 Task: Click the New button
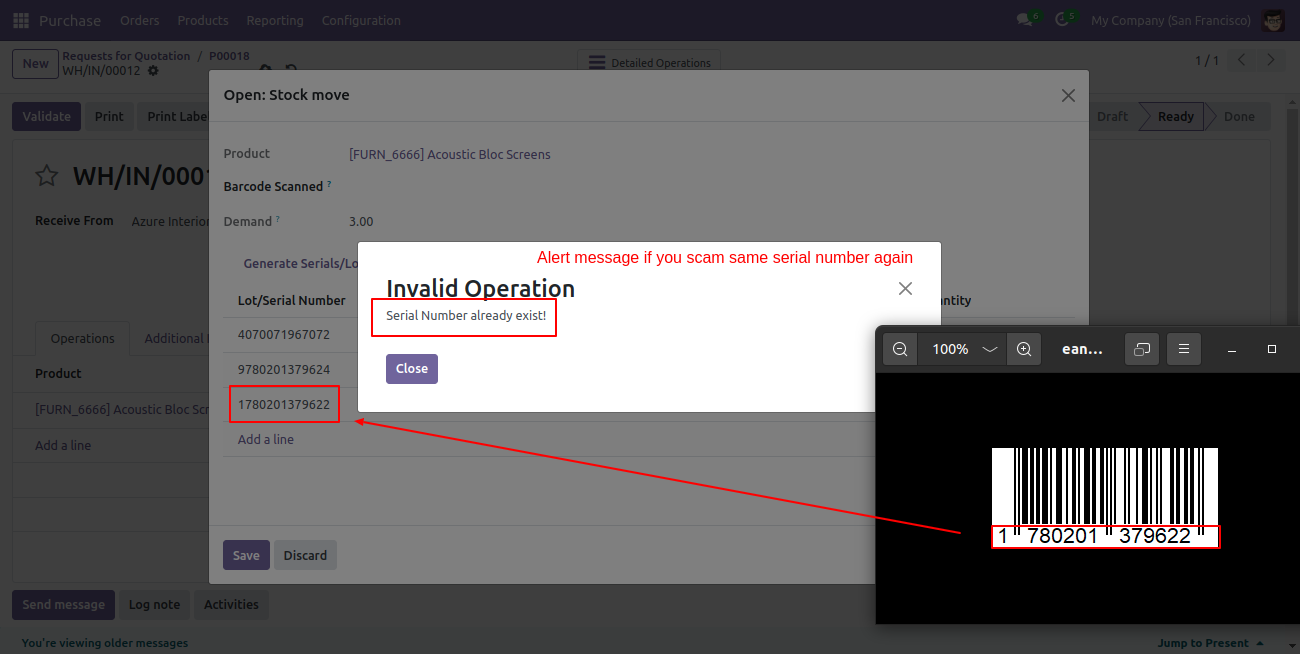click(35, 63)
